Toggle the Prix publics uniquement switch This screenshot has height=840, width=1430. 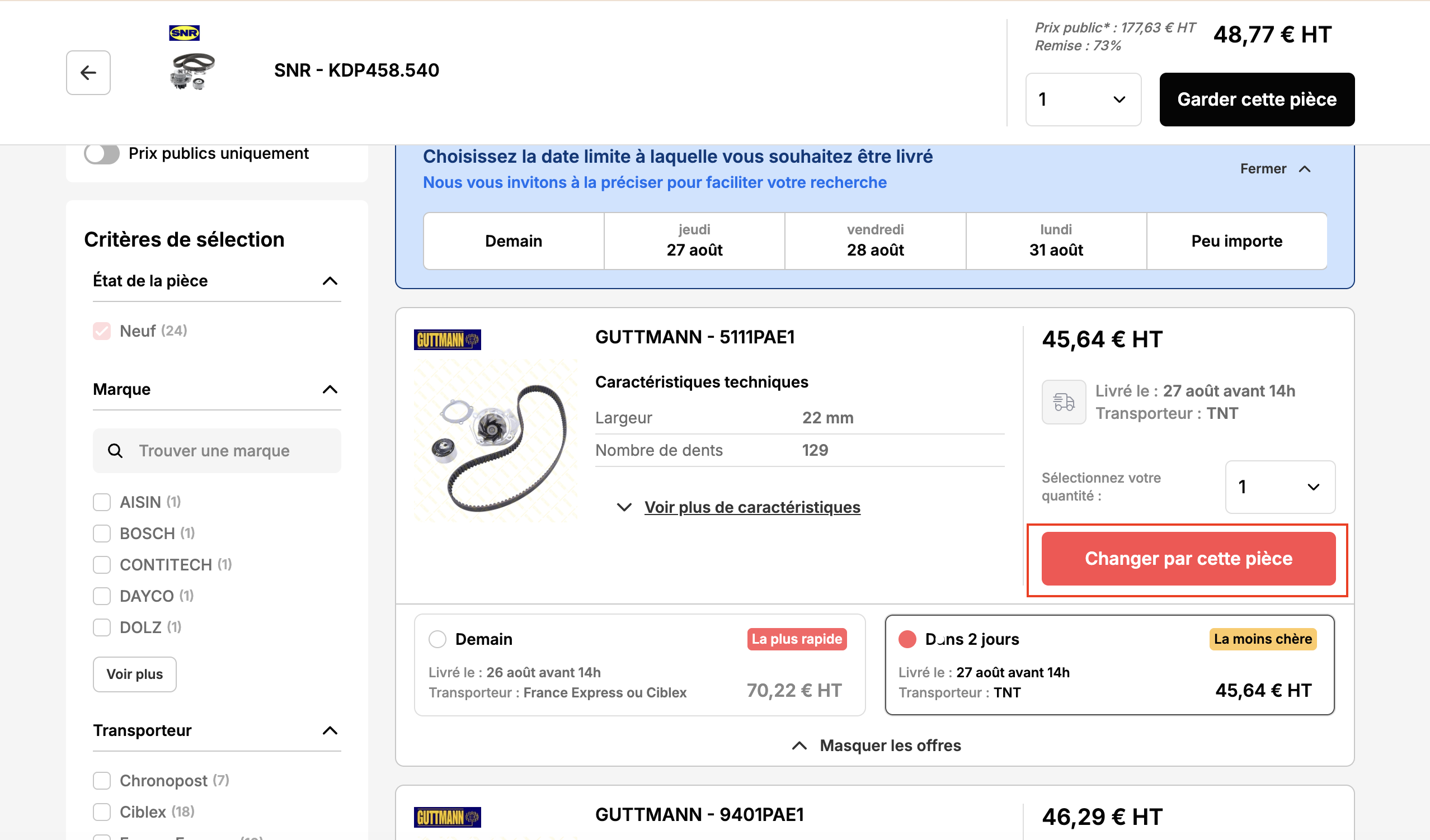(x=102, y=154)
